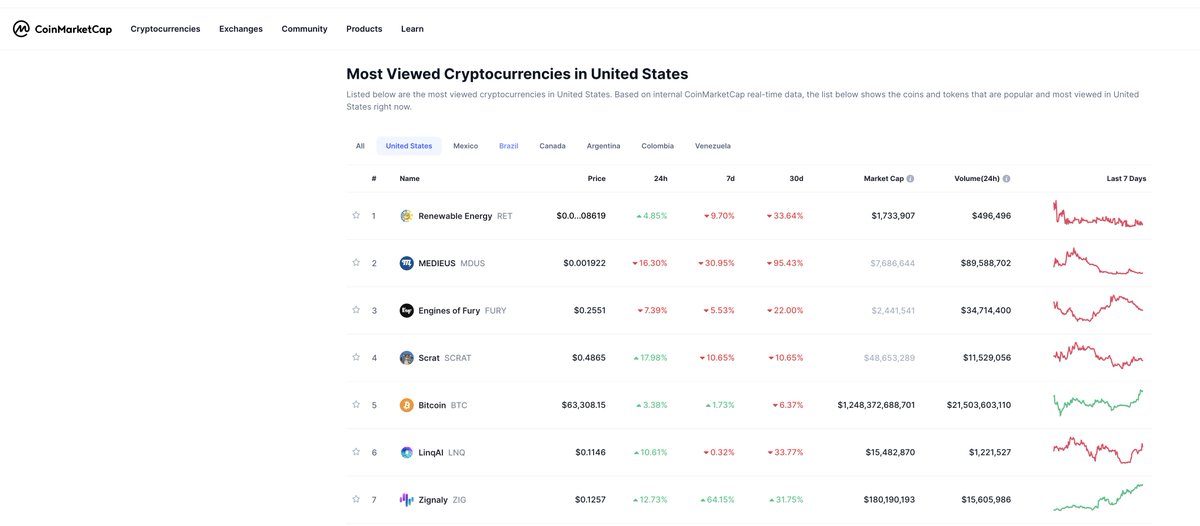Sort by the 24h change column
1200x526 pixels.
tap(661, 179)
